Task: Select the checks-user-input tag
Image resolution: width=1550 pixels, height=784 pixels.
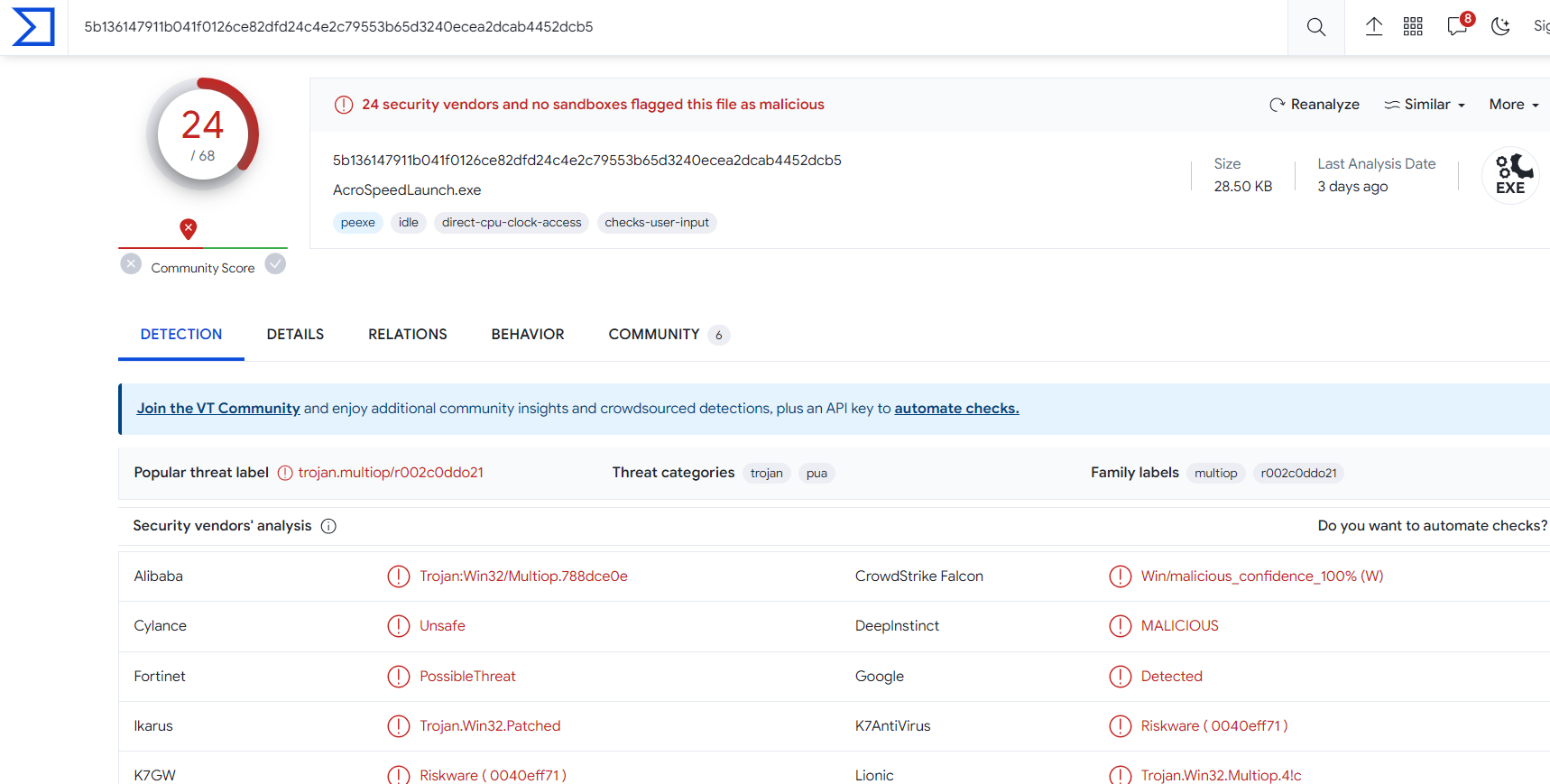Action: click(657, 223)
